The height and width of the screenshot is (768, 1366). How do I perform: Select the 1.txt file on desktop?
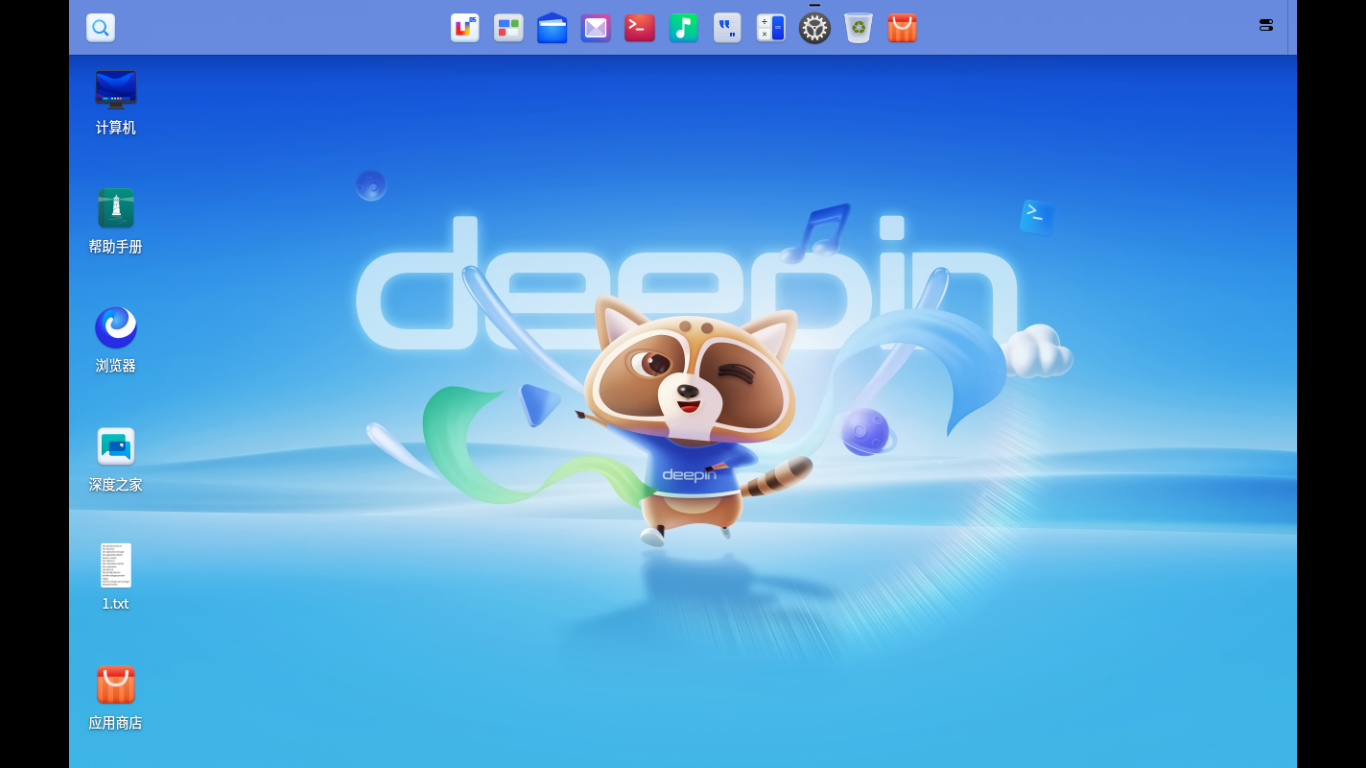116,578
